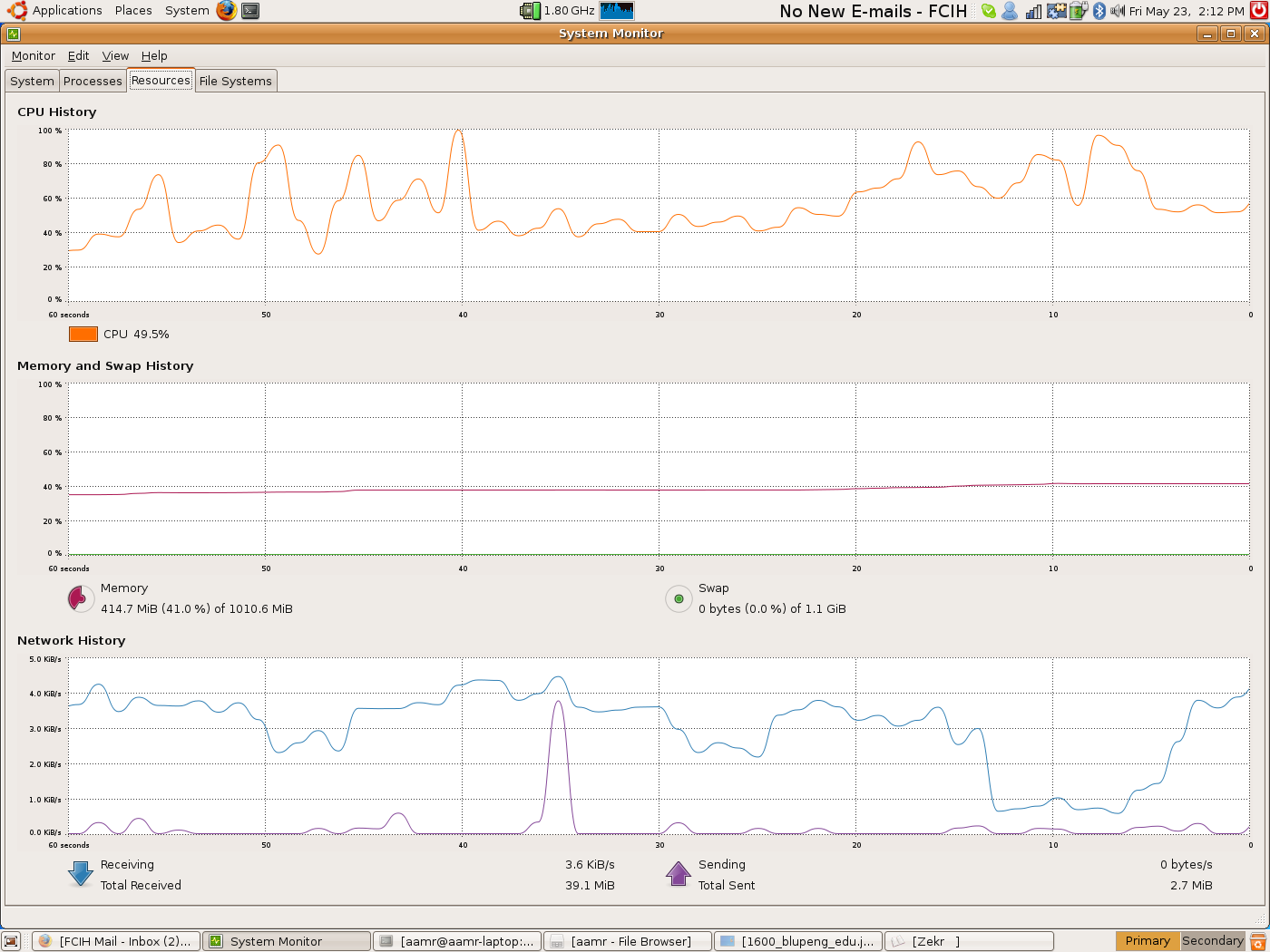This screenshot has width=1270, height=952.
Task: Open the View menu
Action: pyautogui.click(x=115, y=56)
